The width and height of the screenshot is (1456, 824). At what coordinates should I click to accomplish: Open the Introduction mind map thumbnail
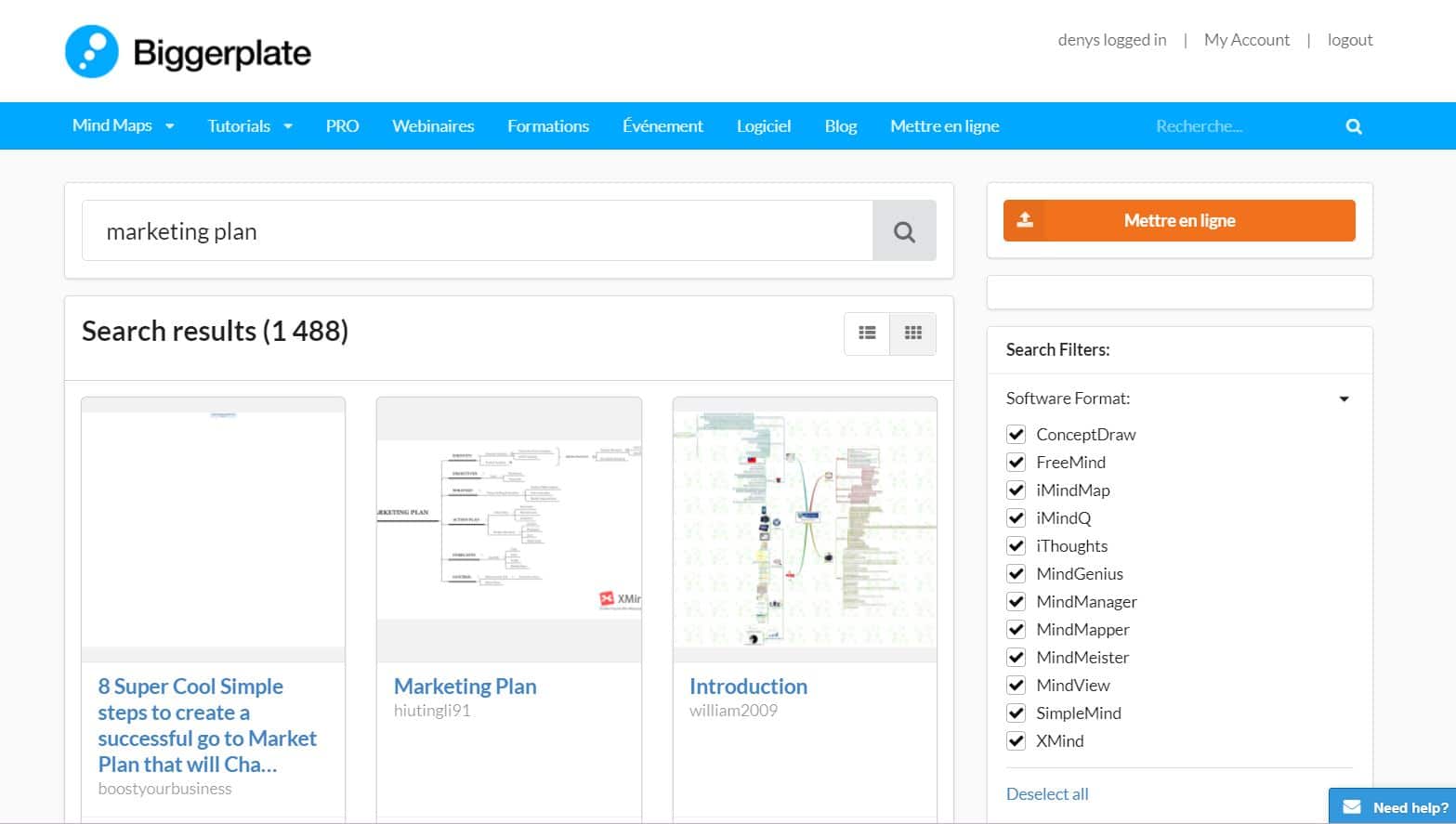(805, 530)
